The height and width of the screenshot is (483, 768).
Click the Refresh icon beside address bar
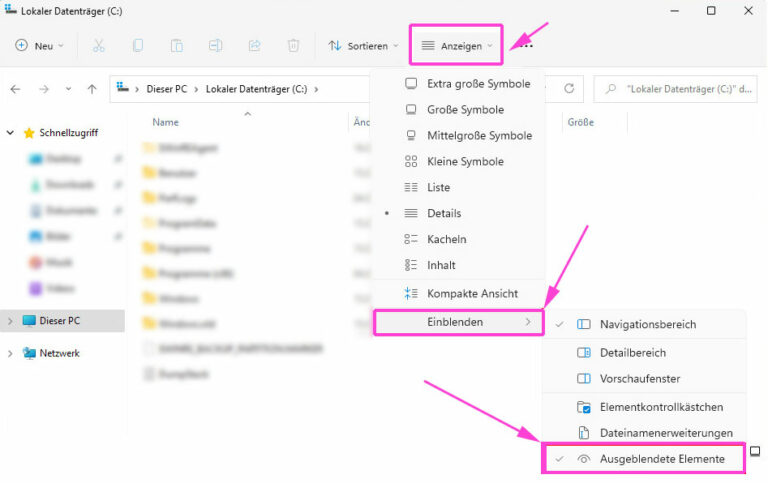coord(568,89)
